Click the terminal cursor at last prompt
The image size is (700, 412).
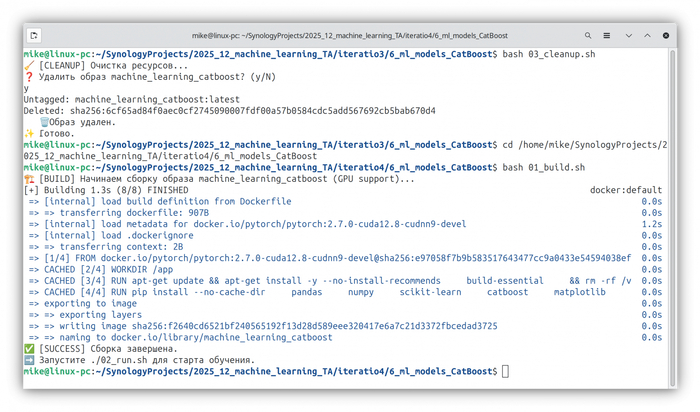(x=505, y=371)
